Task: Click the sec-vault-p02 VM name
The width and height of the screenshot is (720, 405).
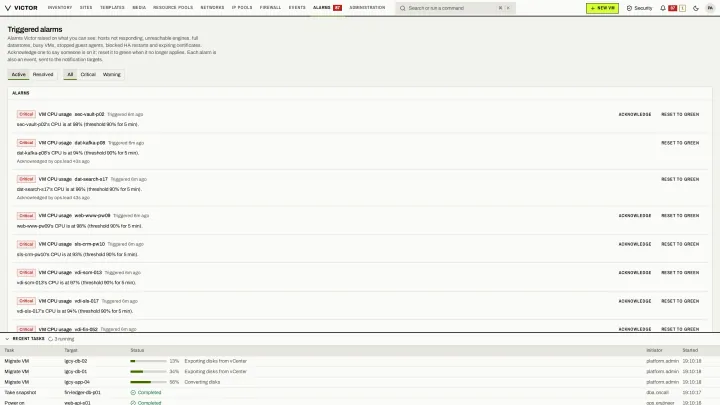Action: [x=89, y=114]
